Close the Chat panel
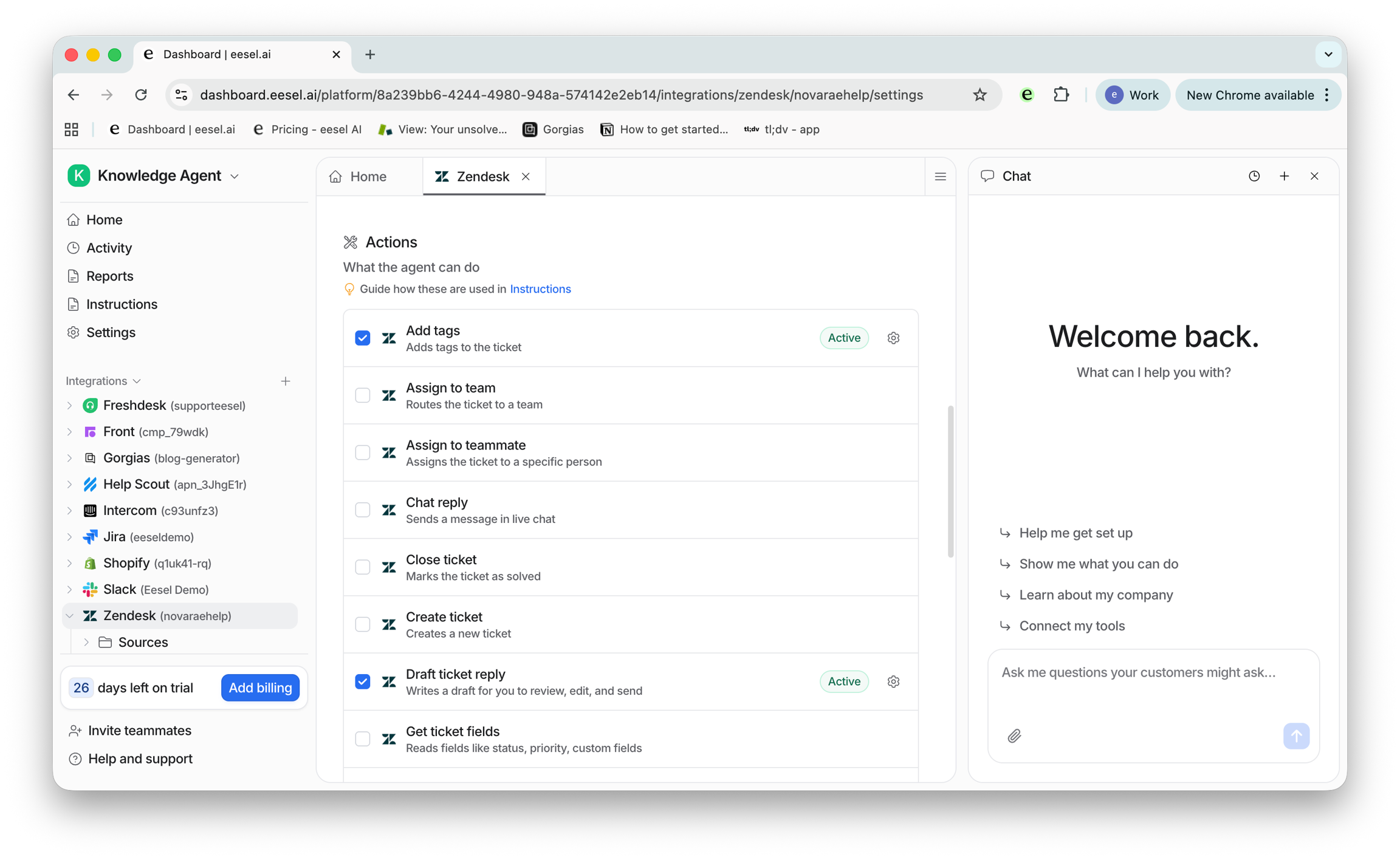This screenshot has height=860, width=1400. coord(1314,176)
